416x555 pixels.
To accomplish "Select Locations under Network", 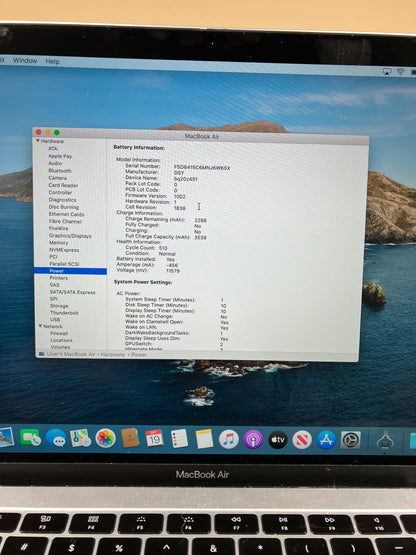I will click(x=62, y=340).
